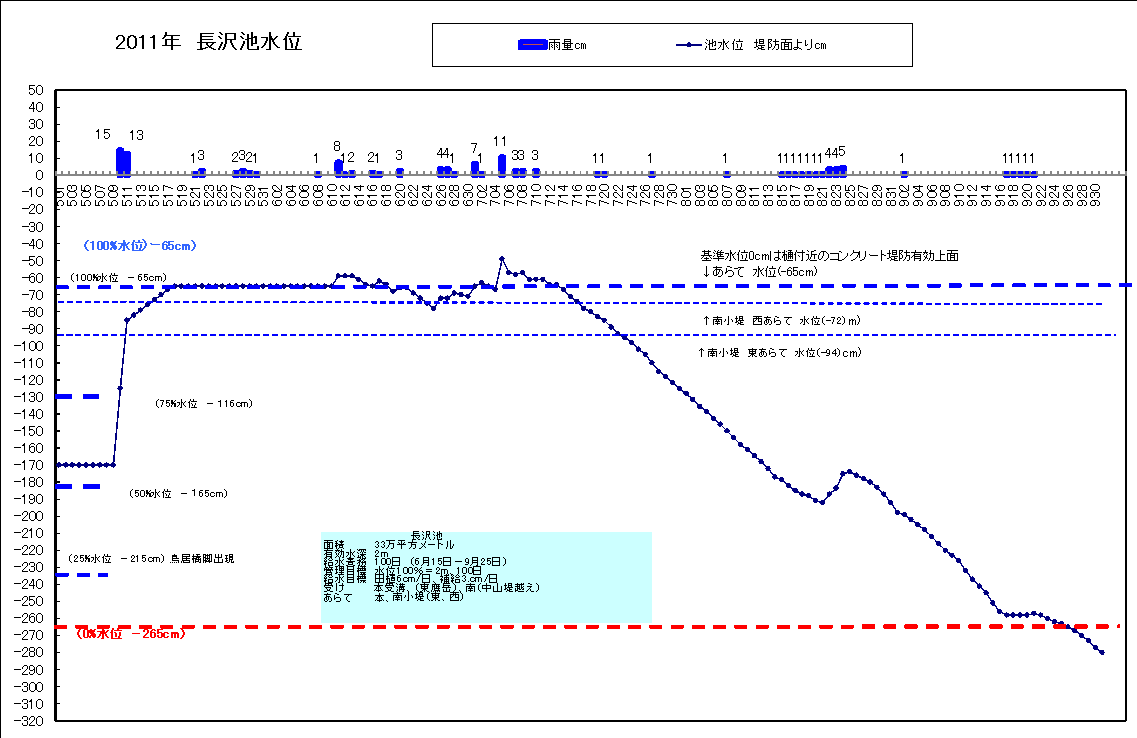Click the rainfall bar labeled 8 near 610
Image resolution: width=1137 pixels, height=738 pixels.
coord(338,167)
